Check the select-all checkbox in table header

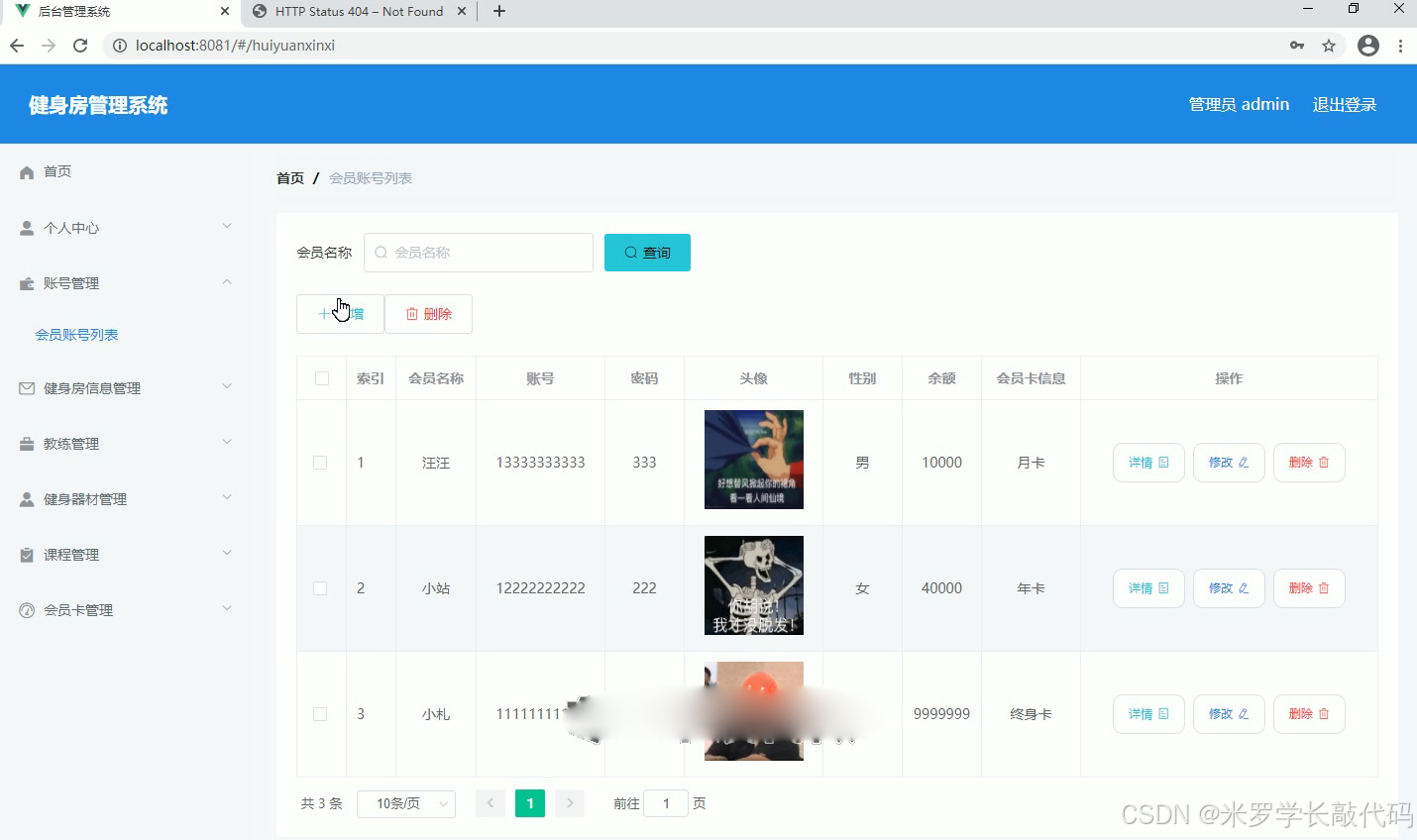(320, 377)
